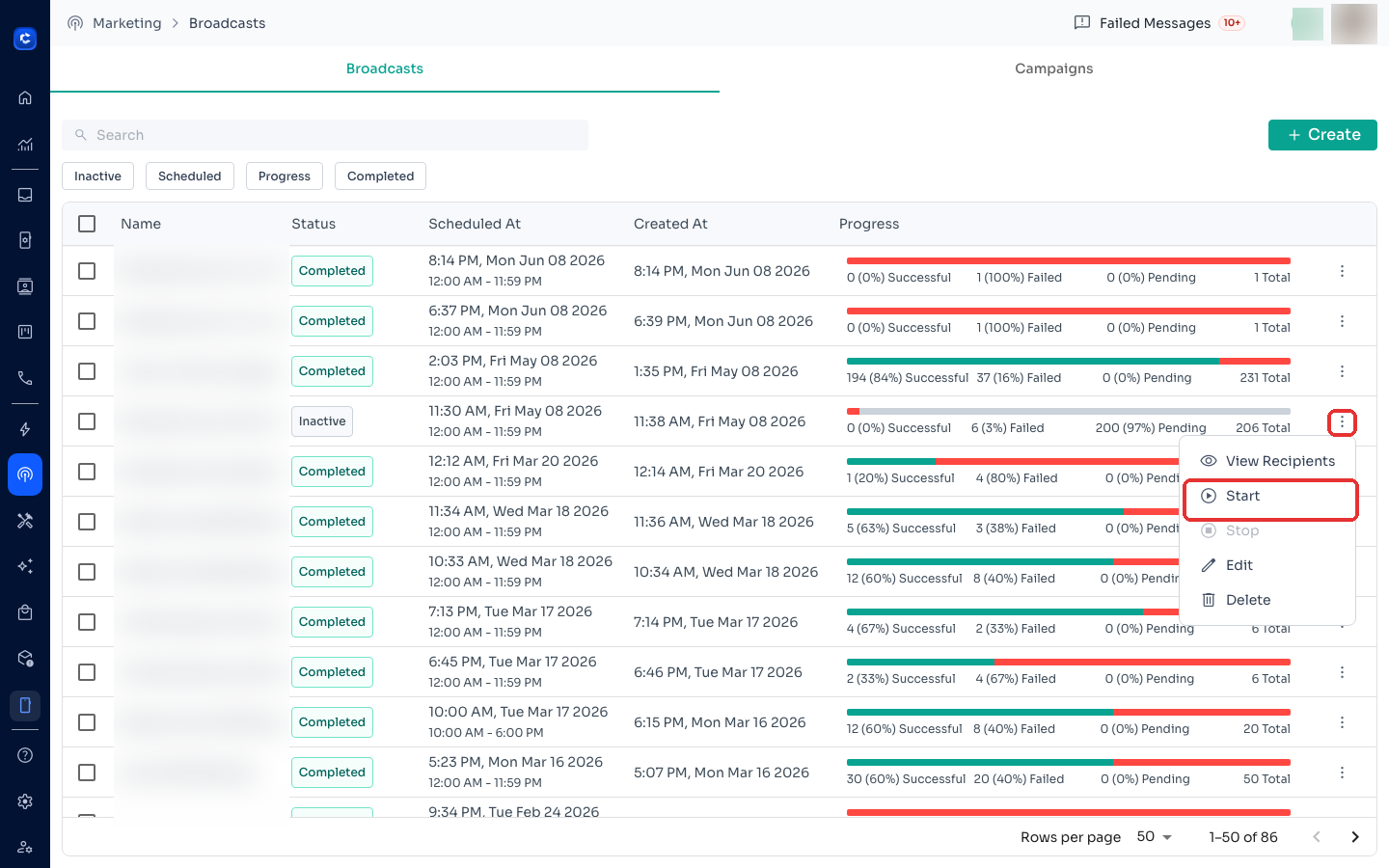This screenshot has width=1389, height=868.
Task: Open the help question mark icon
Action: point(25,755)
